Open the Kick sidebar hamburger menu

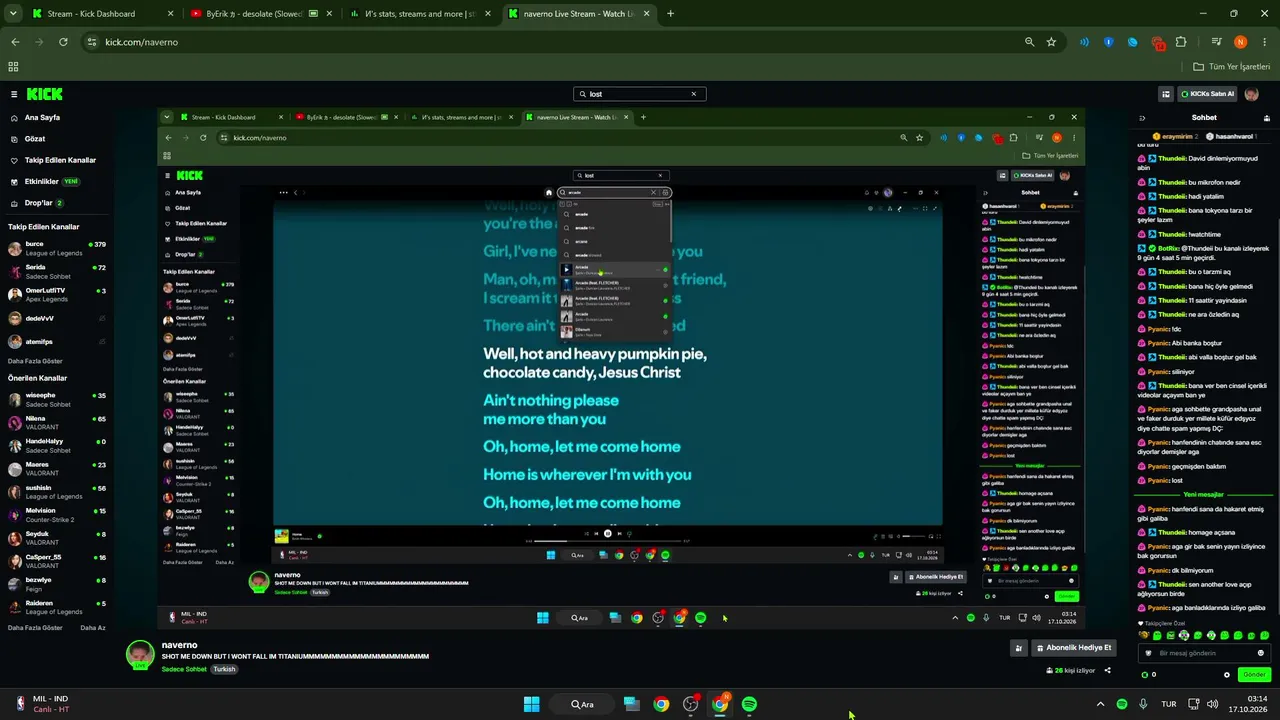tap(14, 94)
